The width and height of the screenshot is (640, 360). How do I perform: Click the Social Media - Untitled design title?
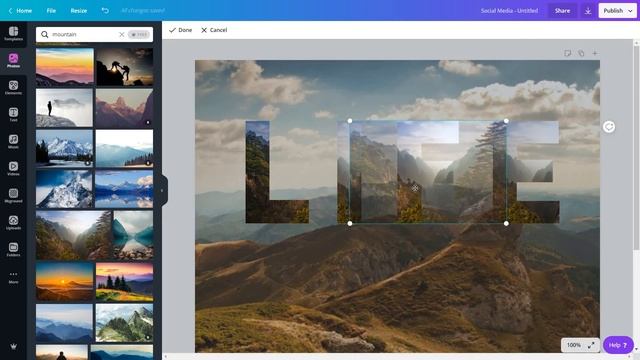(x=509, y=11)
